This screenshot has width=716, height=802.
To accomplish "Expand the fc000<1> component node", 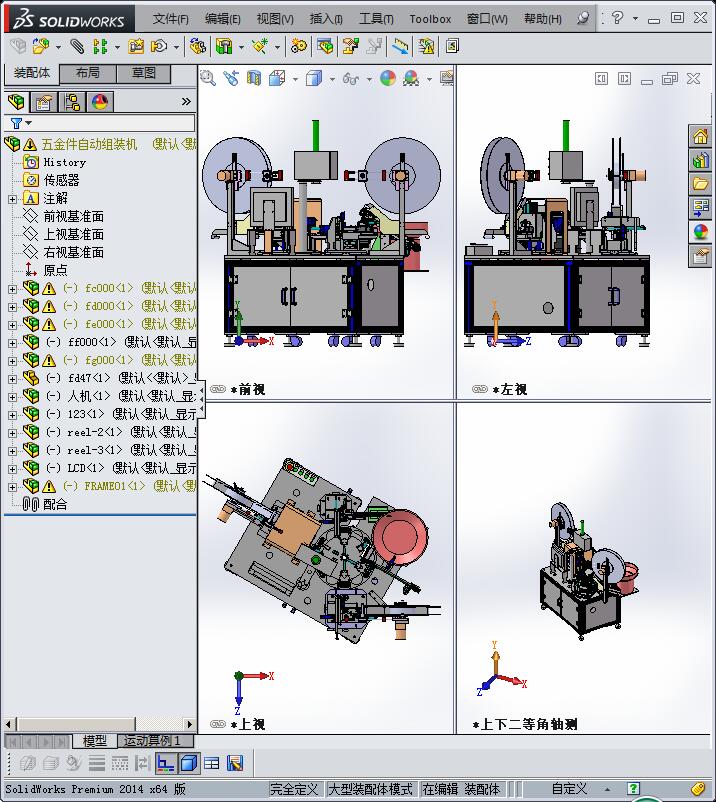I will (x=12, y=289).
